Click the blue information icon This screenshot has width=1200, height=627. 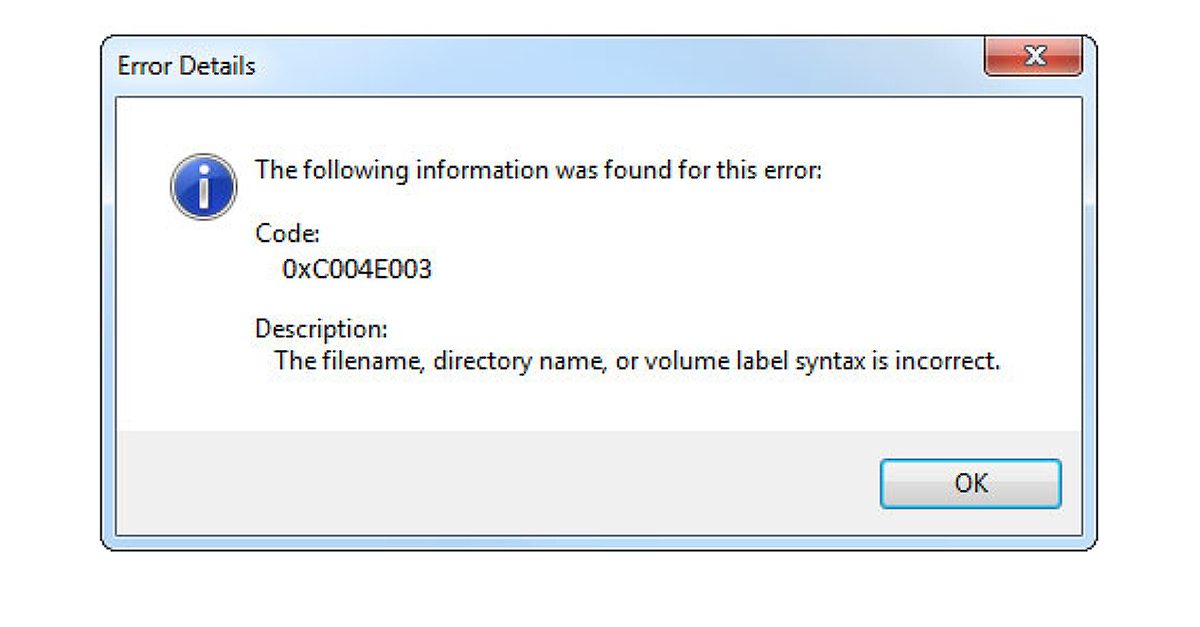[204, 186]
